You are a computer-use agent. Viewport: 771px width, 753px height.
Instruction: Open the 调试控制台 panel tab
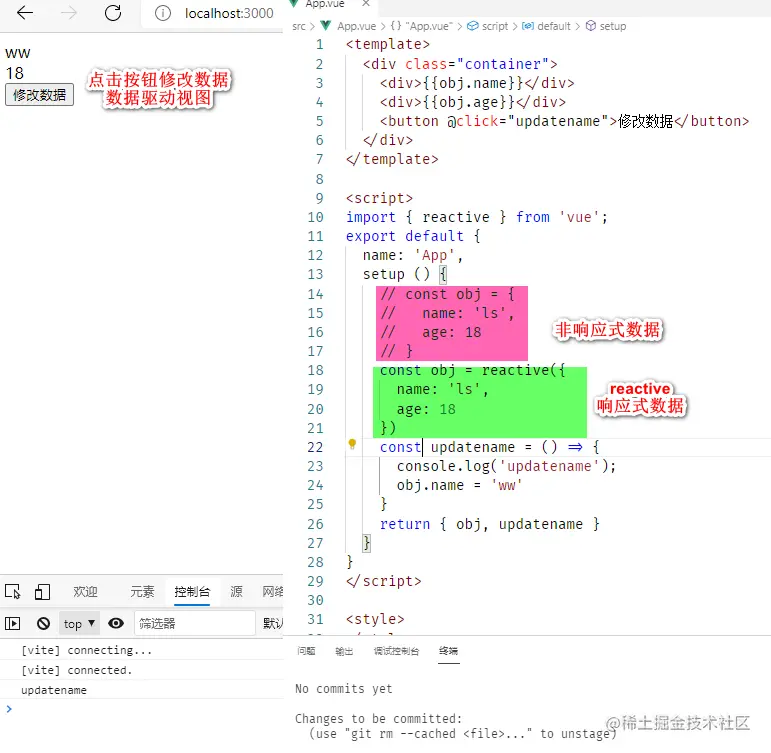396,651
